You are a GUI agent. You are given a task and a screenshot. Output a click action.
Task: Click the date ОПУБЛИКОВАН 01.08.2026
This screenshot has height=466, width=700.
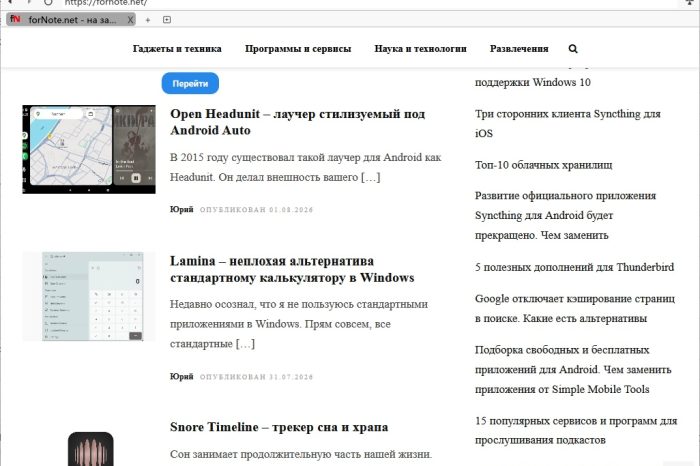256,210
